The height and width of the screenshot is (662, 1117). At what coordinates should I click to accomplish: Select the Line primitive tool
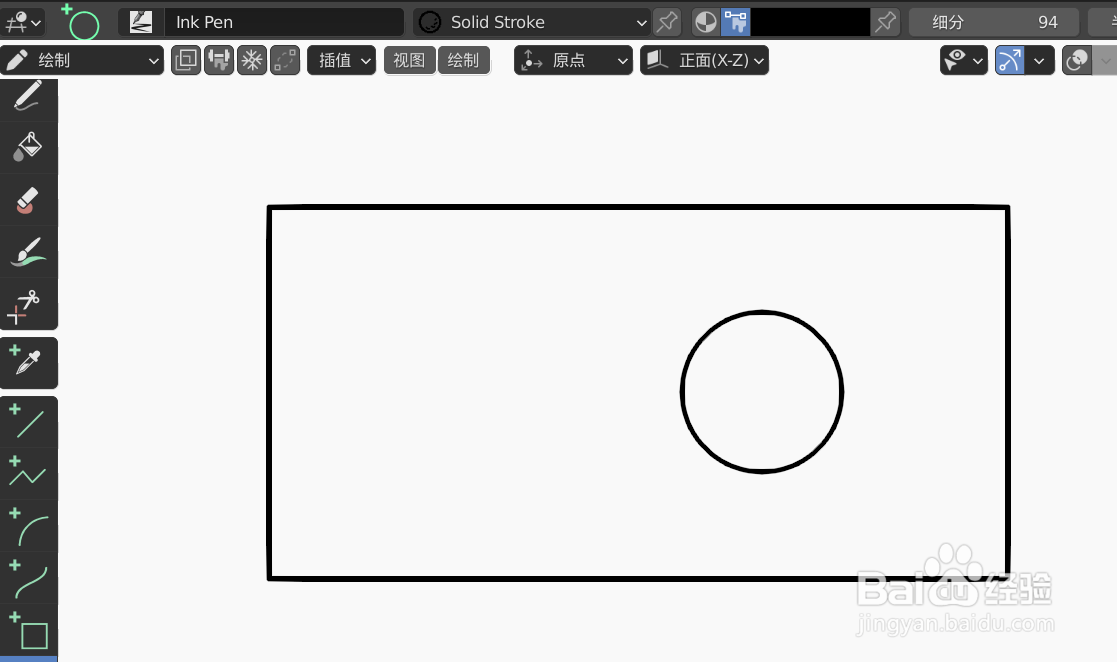28,422
